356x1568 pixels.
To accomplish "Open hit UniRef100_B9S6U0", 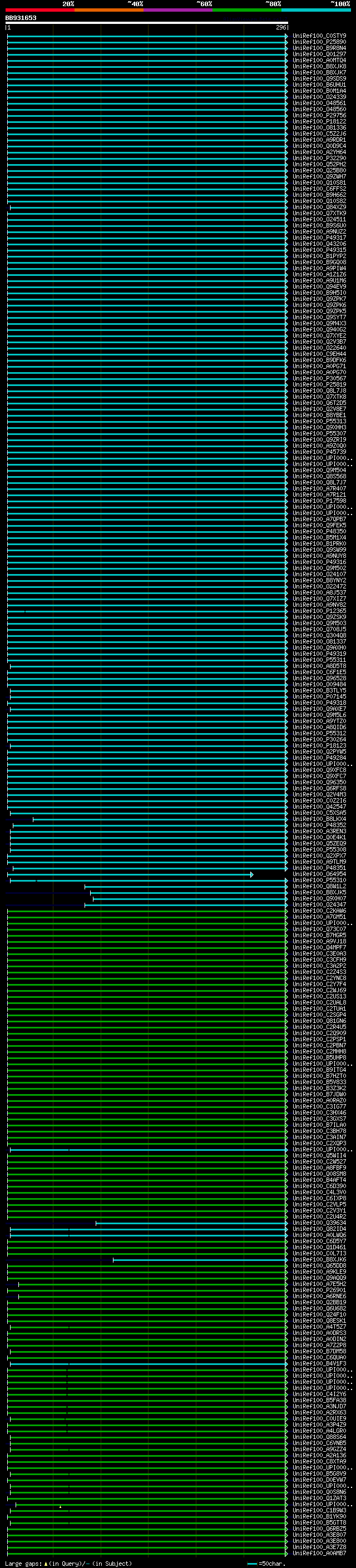I will [319, 226].
